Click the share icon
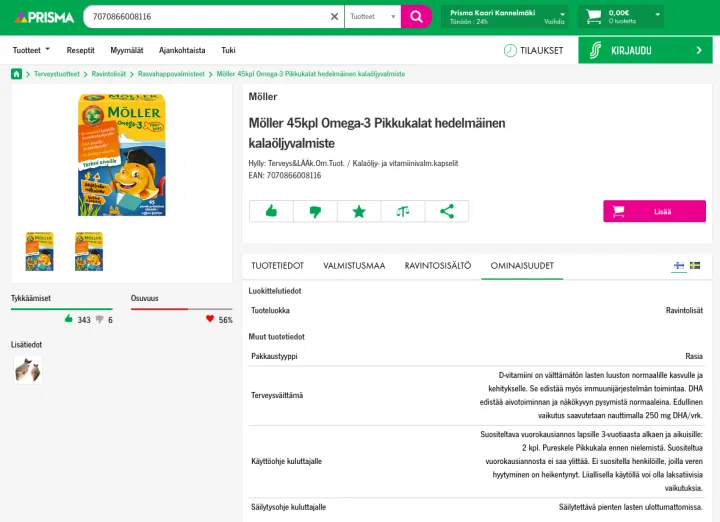This screenshot has height=522, width=720. [x=447, y=211]
